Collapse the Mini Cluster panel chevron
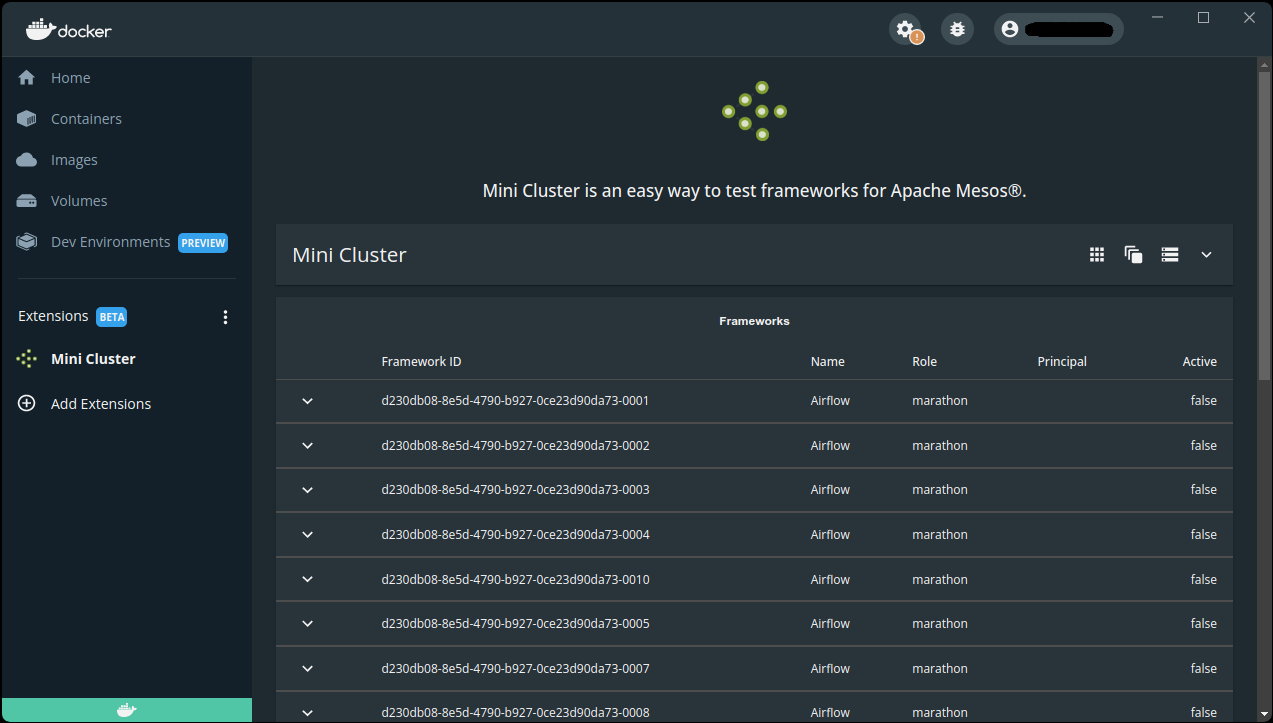The width and height of the screenshot is (1273, 723). click(1206, 255)
